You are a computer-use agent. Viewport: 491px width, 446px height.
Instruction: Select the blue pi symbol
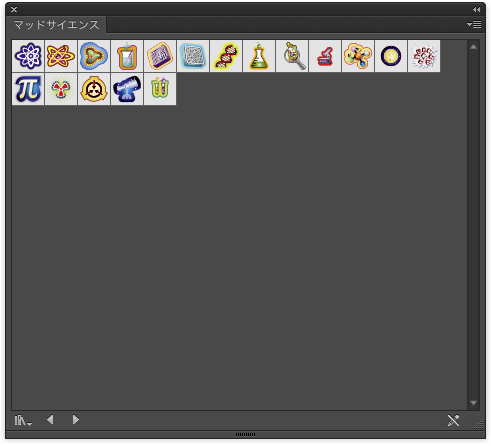tap(28, 89)
